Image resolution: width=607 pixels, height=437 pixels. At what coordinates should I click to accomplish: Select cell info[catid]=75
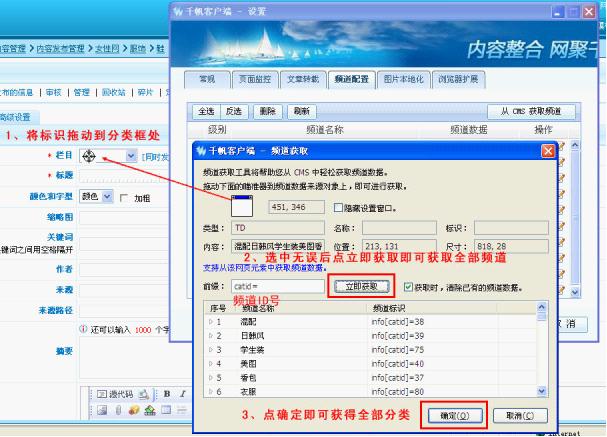pyautogui.click(x=398, y=350)
